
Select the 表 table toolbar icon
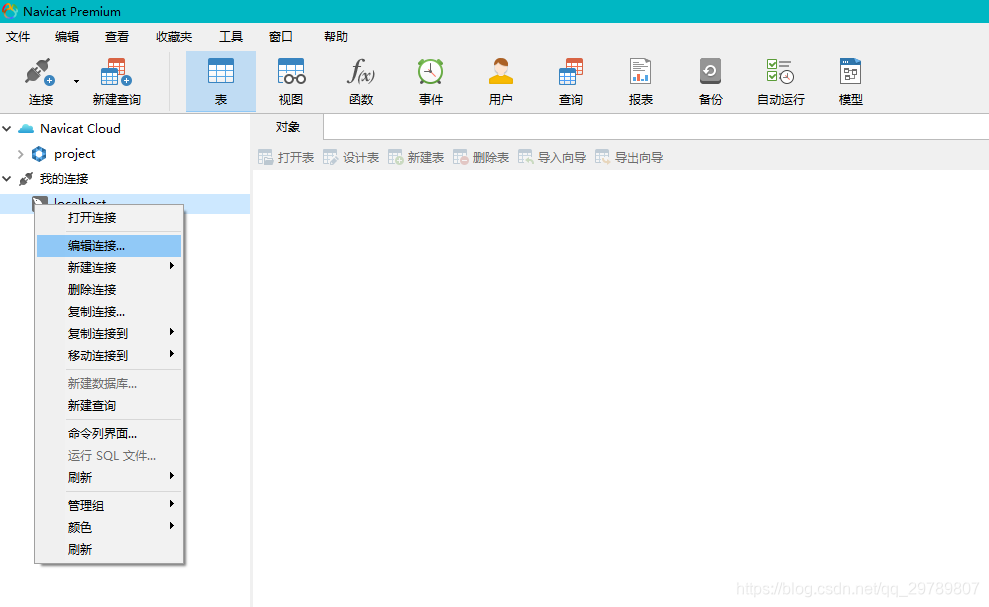(x=221, y=71)
